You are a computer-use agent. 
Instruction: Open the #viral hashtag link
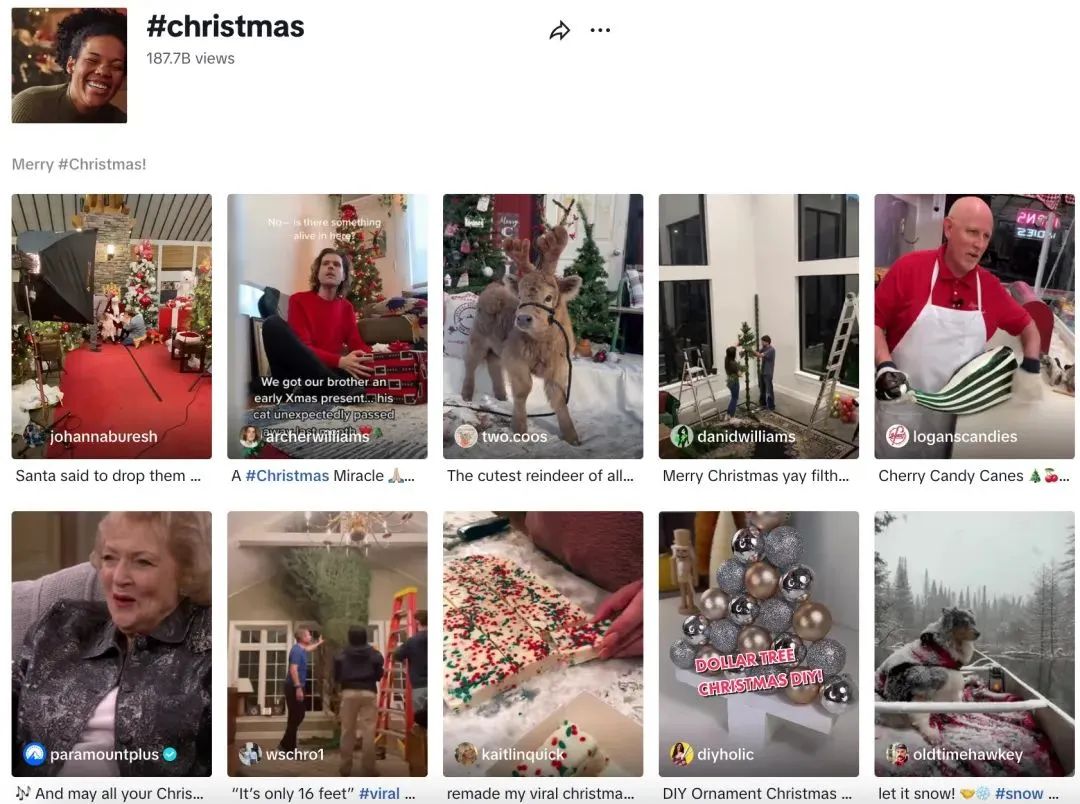[378, 794]
